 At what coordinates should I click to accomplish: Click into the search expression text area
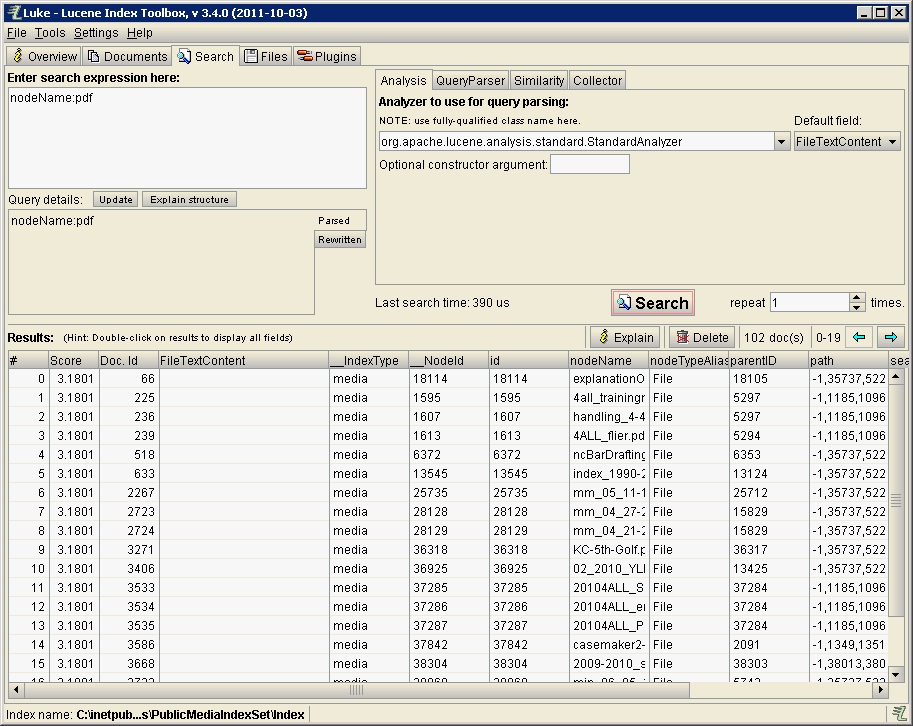187,138
